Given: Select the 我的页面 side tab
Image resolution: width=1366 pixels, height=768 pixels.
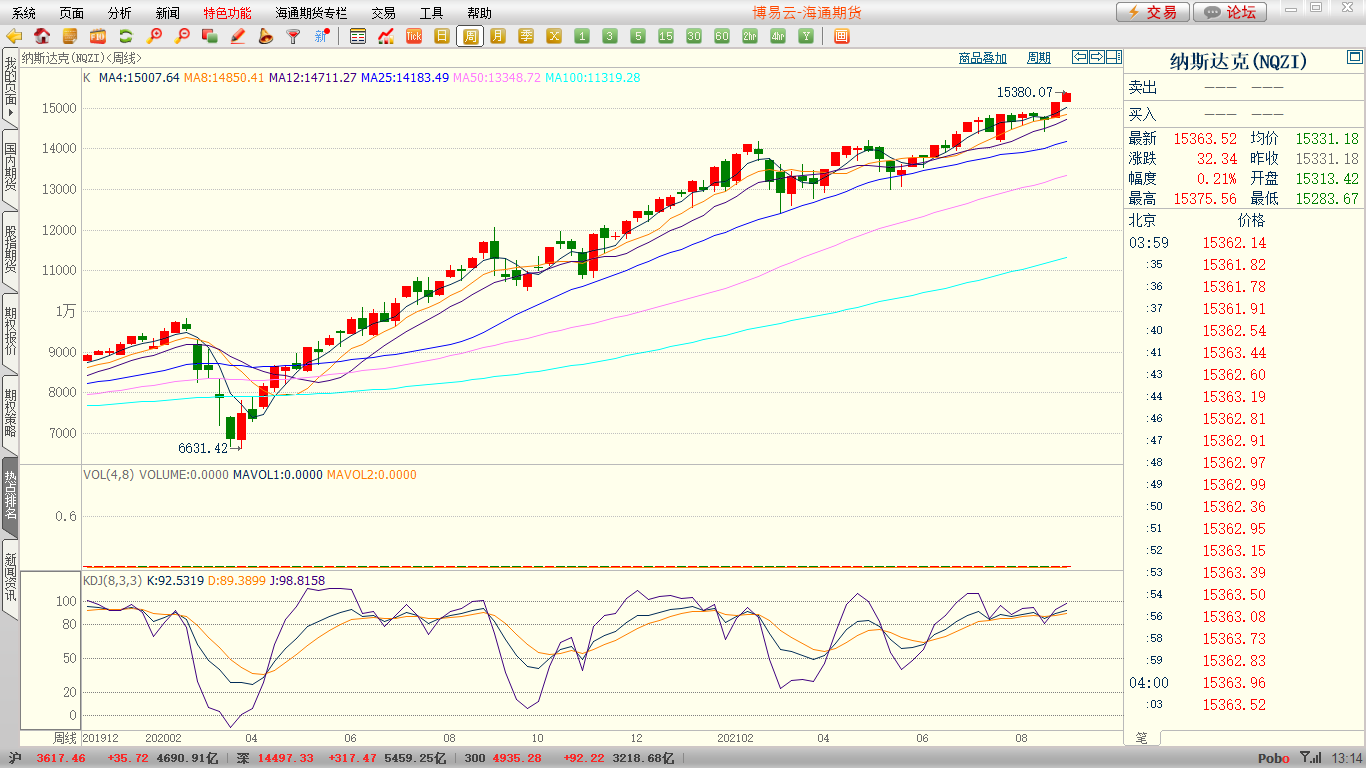Looking at the screenshot, I should coord(10,87).
